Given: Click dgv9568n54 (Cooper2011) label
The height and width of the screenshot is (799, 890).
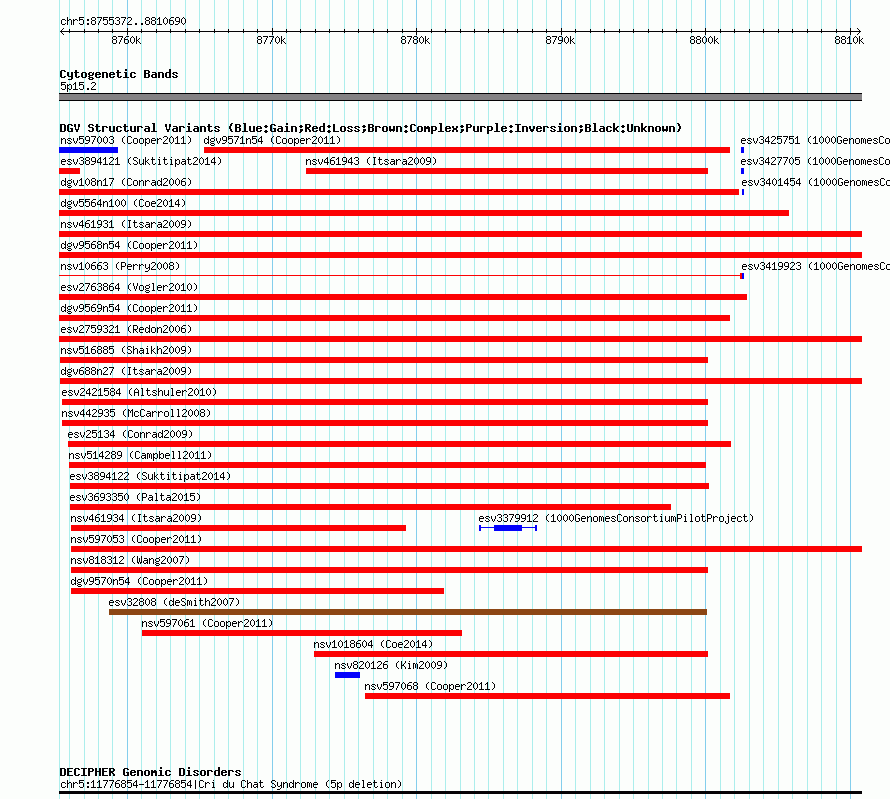Looking at the screenshot, I should (x=129, y=245).
